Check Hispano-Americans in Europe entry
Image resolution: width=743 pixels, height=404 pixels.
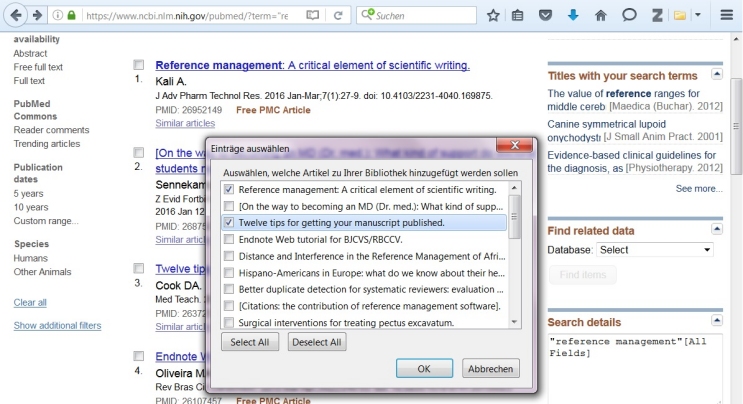click(x=229, y=273)
